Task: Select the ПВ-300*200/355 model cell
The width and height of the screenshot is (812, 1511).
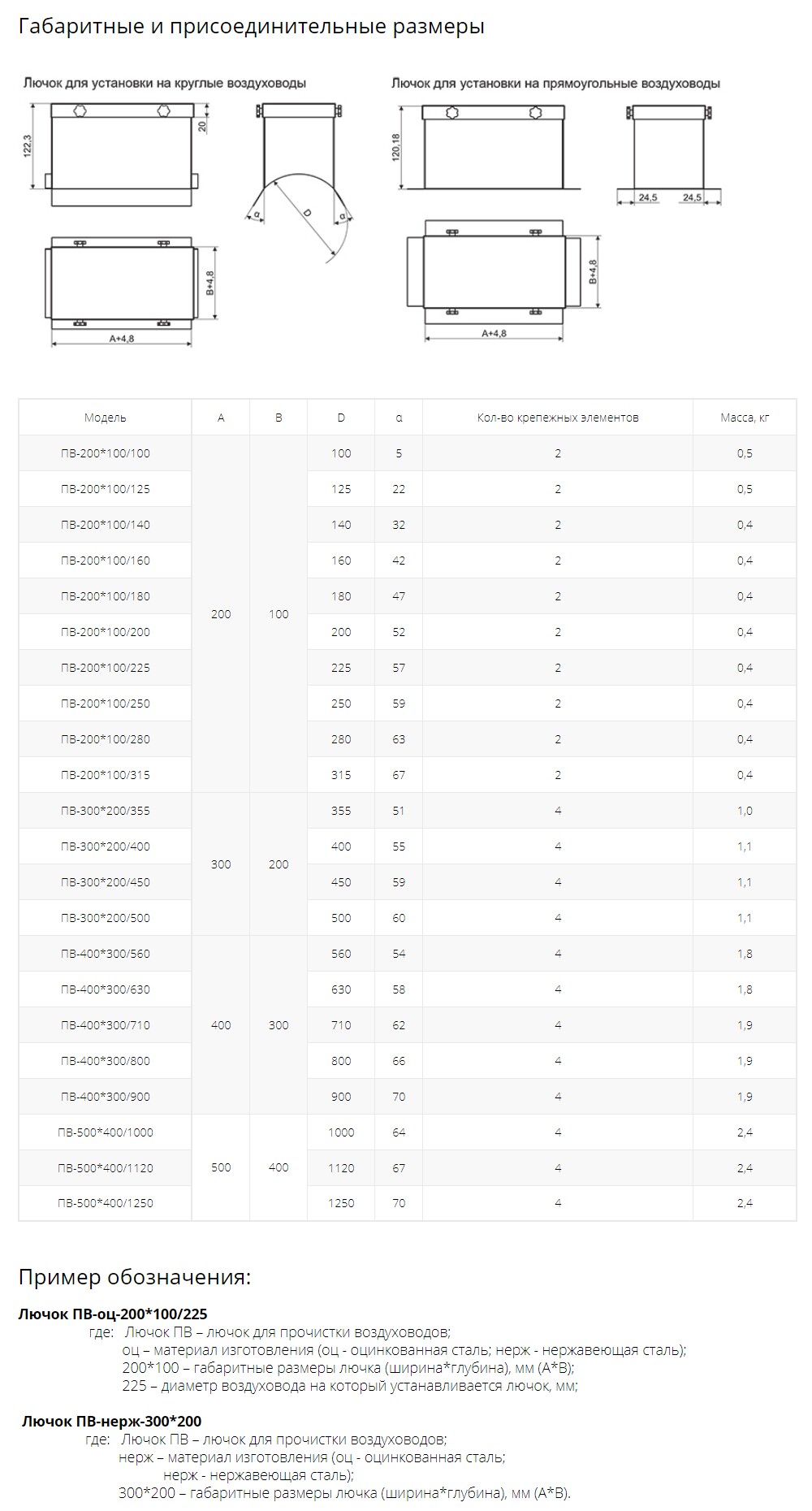Action: pos(106,811)
